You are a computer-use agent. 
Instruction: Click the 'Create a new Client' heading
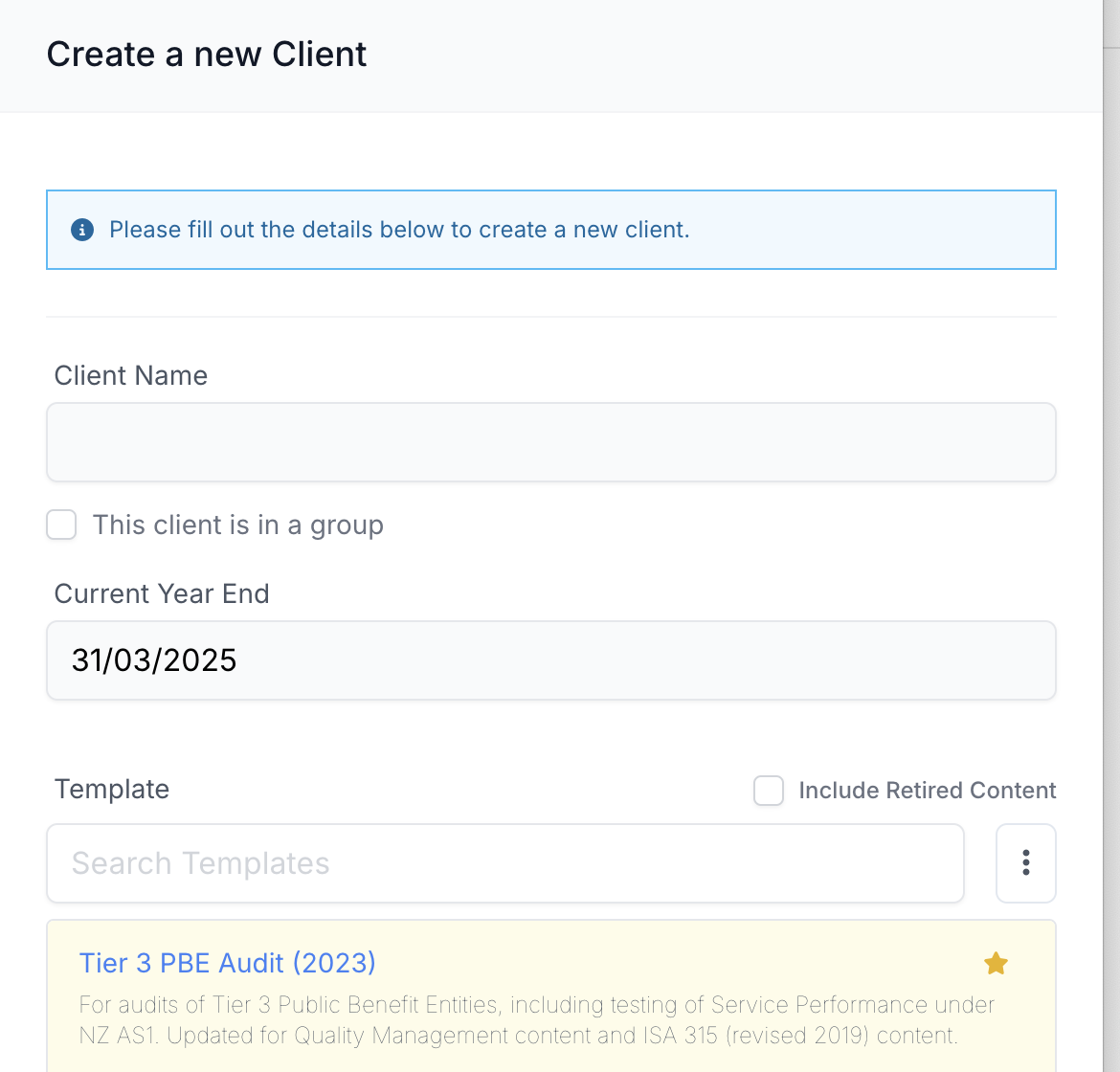(x=207, y=55)
